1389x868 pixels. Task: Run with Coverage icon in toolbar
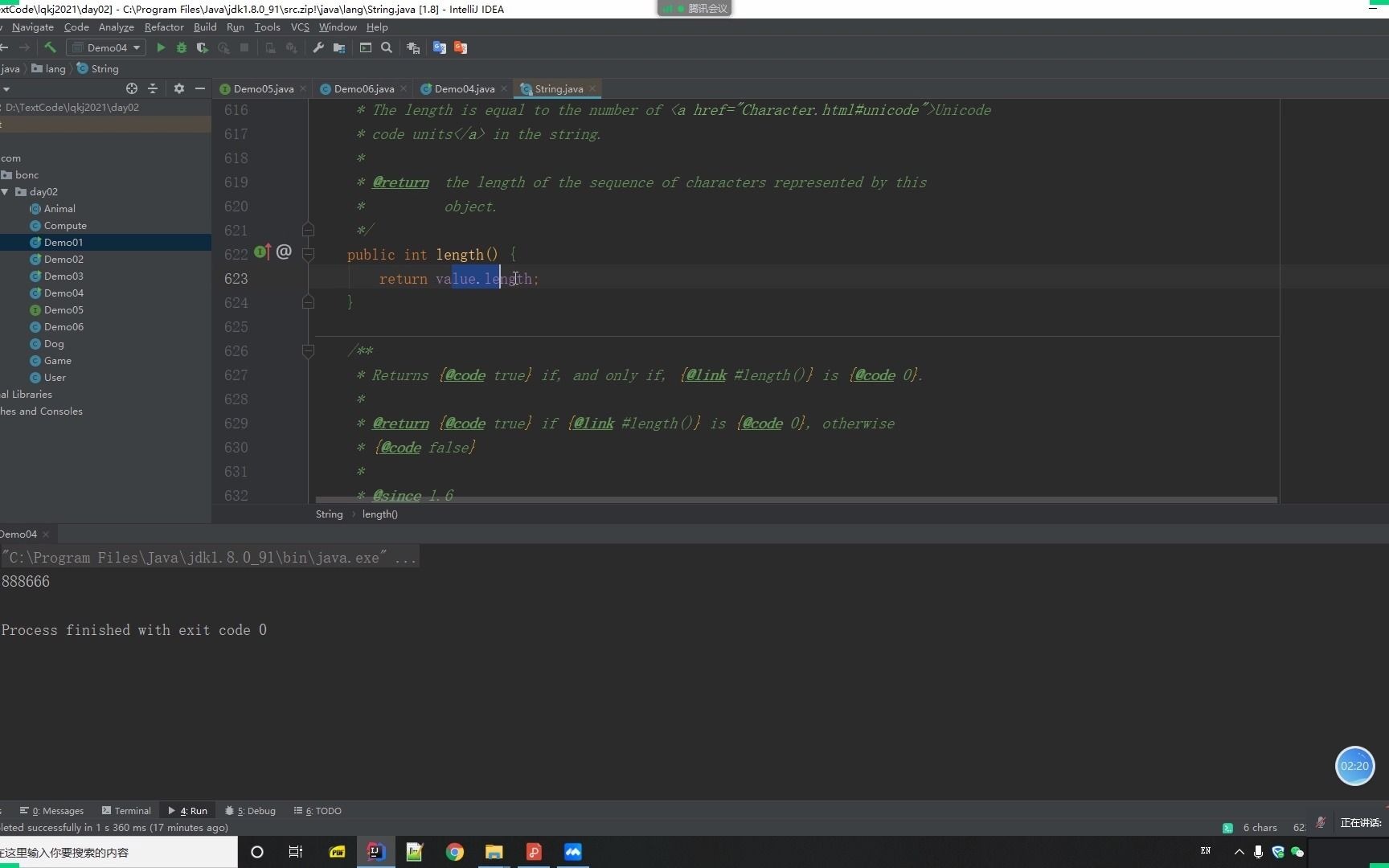click(x=203, y=47)
